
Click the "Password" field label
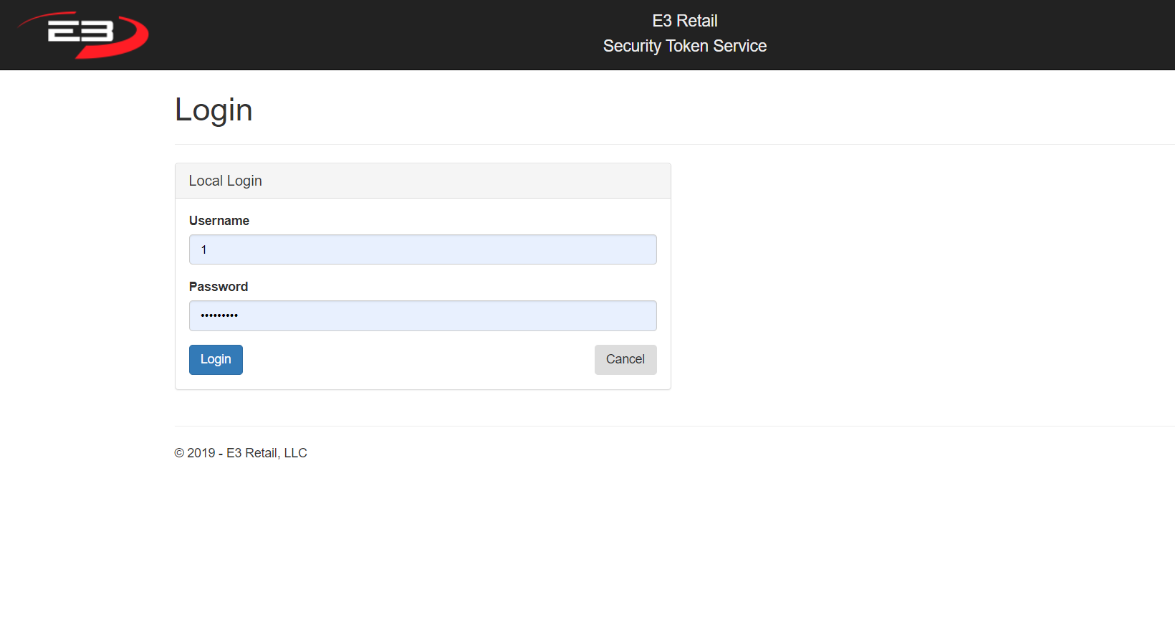click(x=218, y=286)
